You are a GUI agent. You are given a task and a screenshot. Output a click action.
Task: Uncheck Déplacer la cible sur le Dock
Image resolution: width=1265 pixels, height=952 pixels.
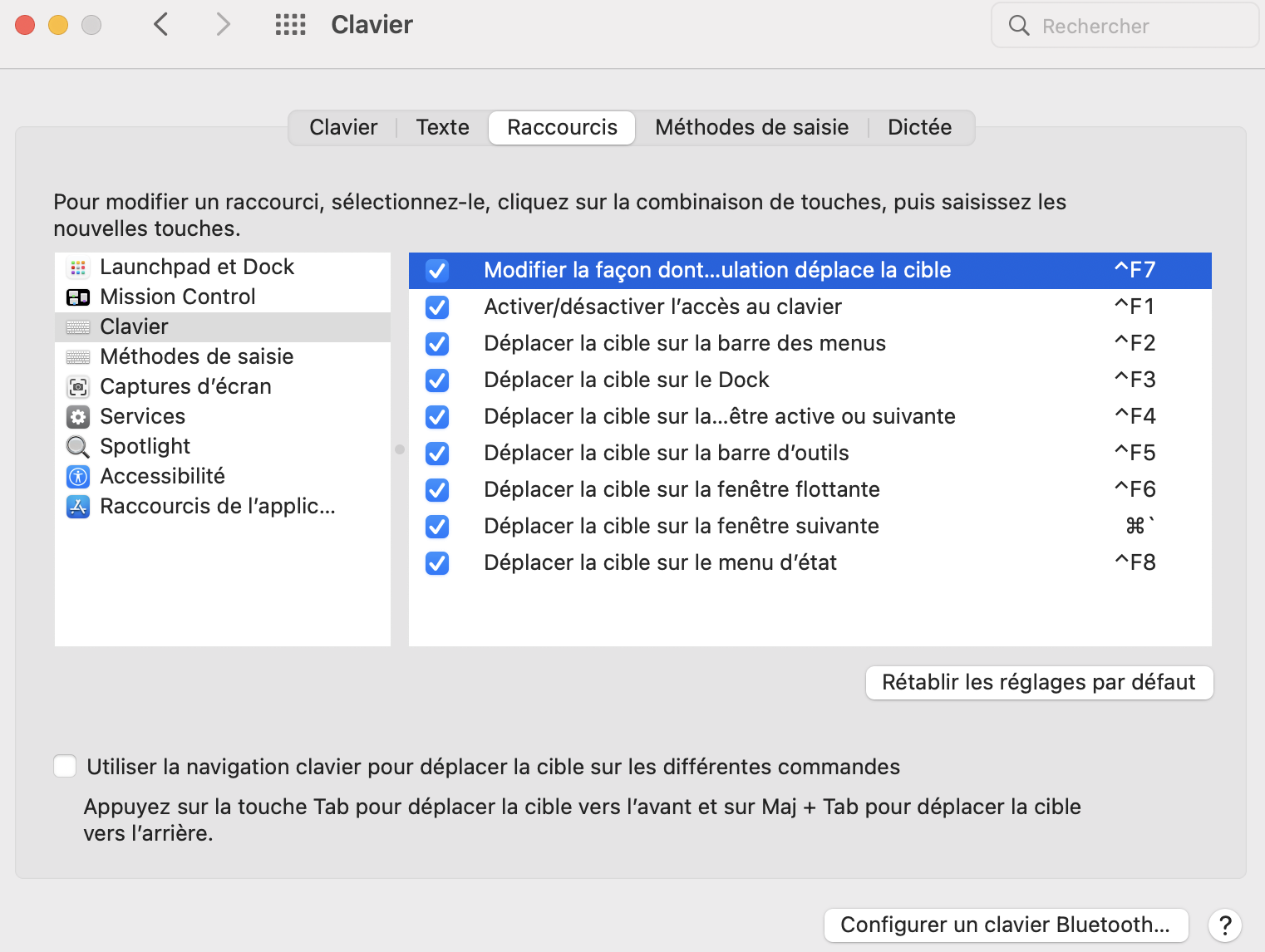click(436, 380)
